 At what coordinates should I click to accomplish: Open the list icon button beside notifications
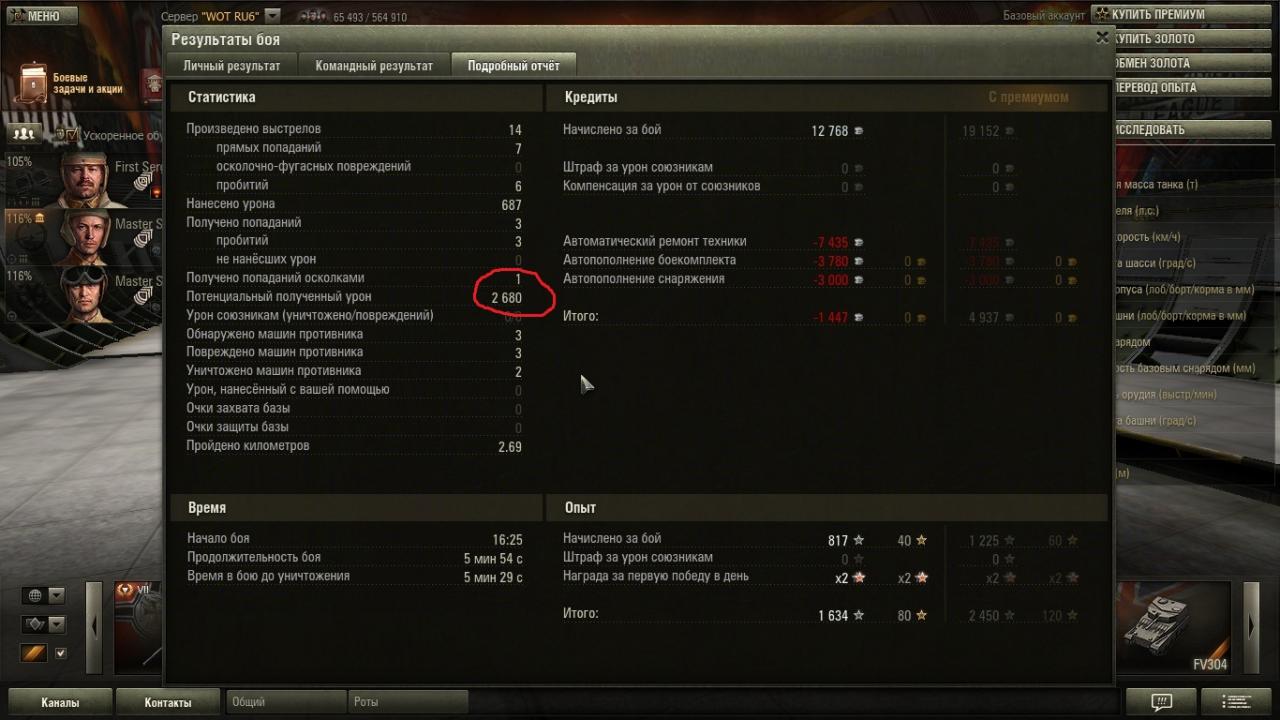click(x=1237, y=701)
